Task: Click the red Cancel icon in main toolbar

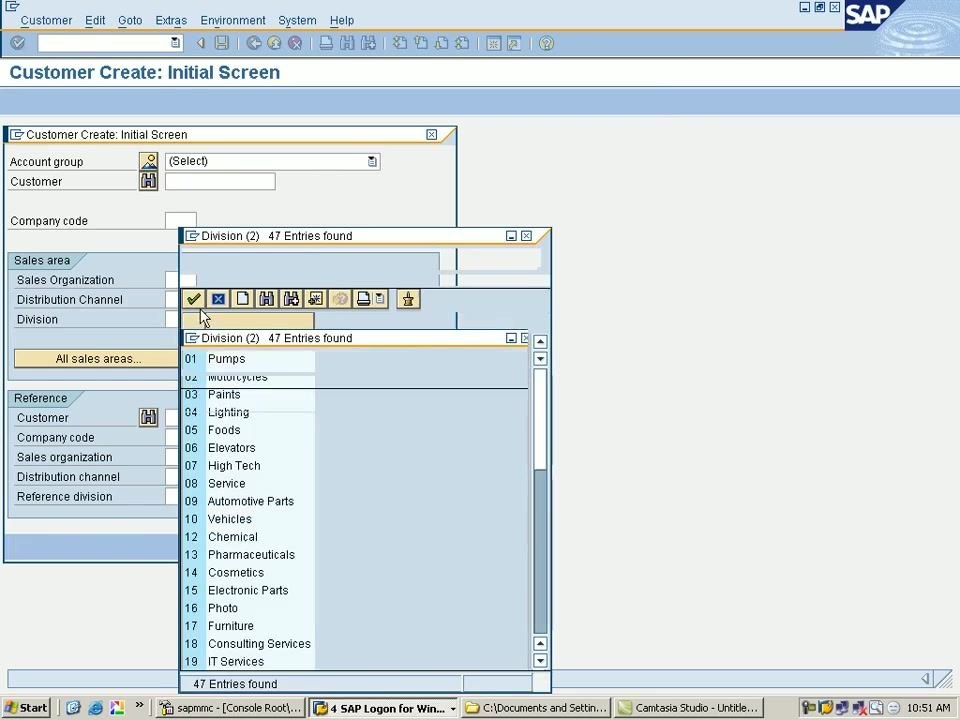Action: pos(295,43)
